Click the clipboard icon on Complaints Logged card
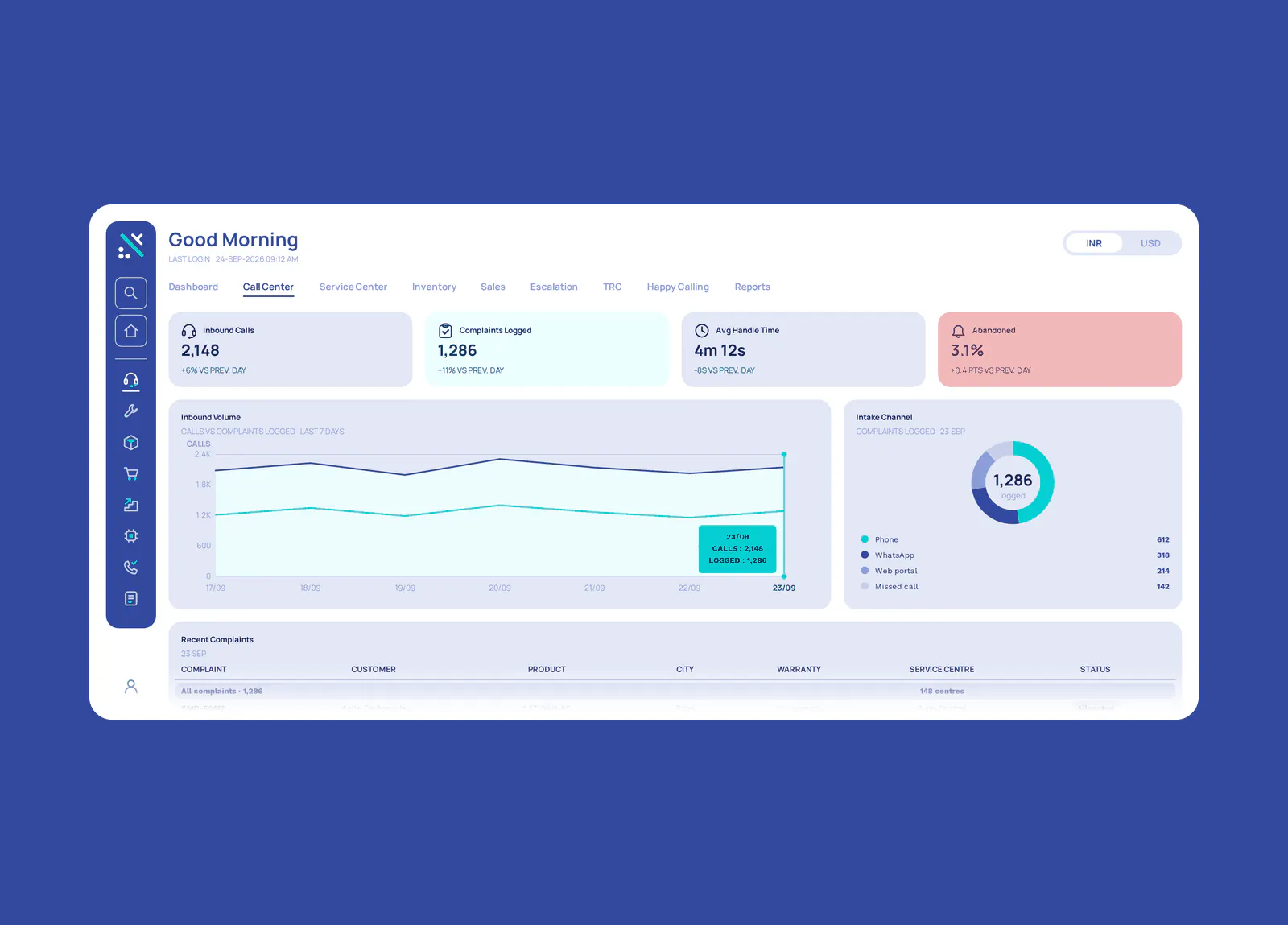This screenshot has height=925, width=1288. pyautogui.click(x=445, y=331)
